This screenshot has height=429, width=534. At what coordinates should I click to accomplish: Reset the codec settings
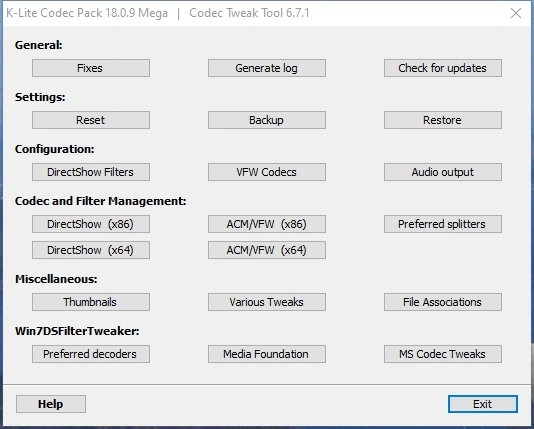point(91,120)
